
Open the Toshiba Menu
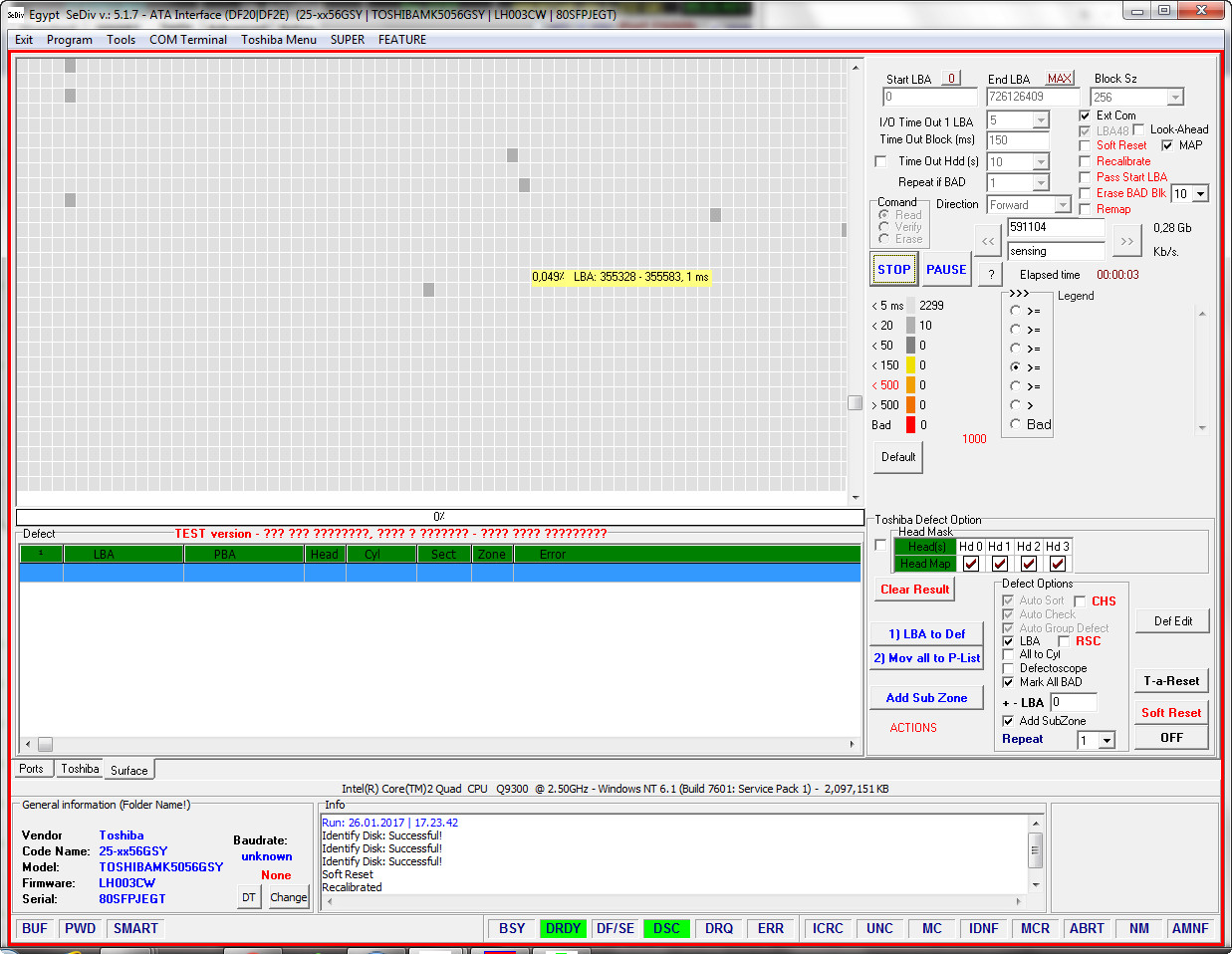(x=279, y=40)
